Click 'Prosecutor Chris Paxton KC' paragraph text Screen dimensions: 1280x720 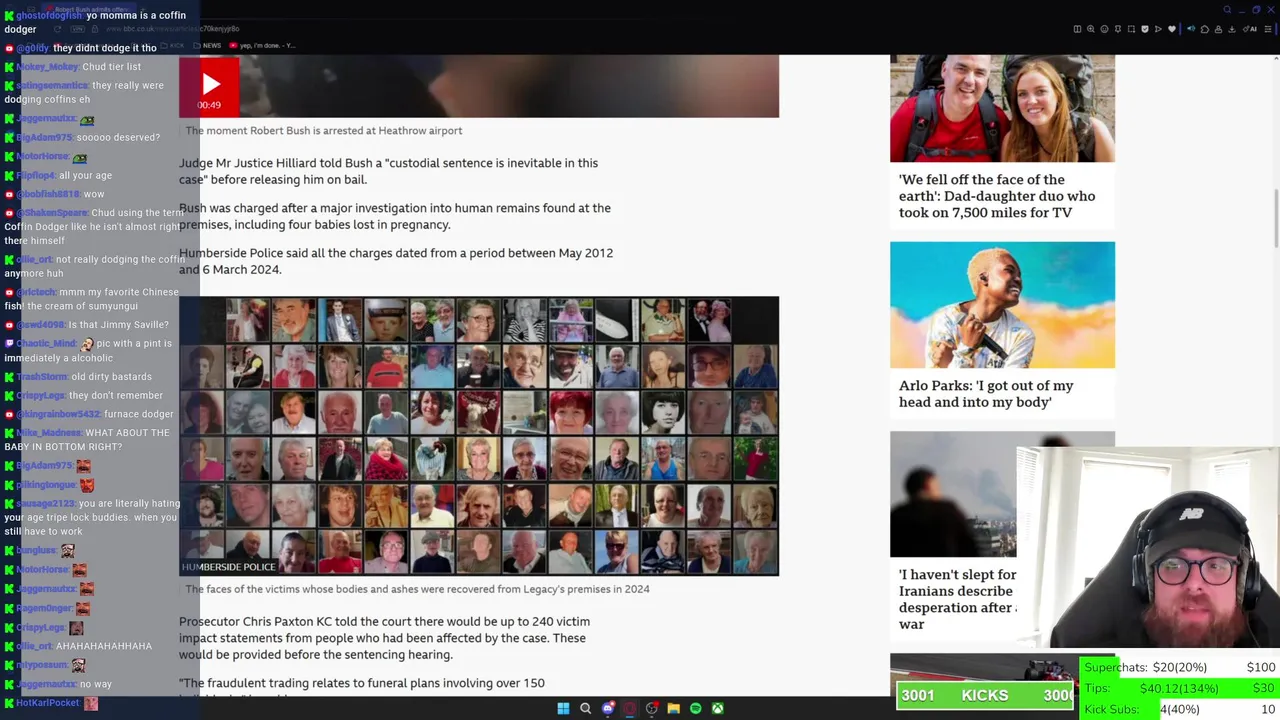pyautogui.click(x=384, y=638)
